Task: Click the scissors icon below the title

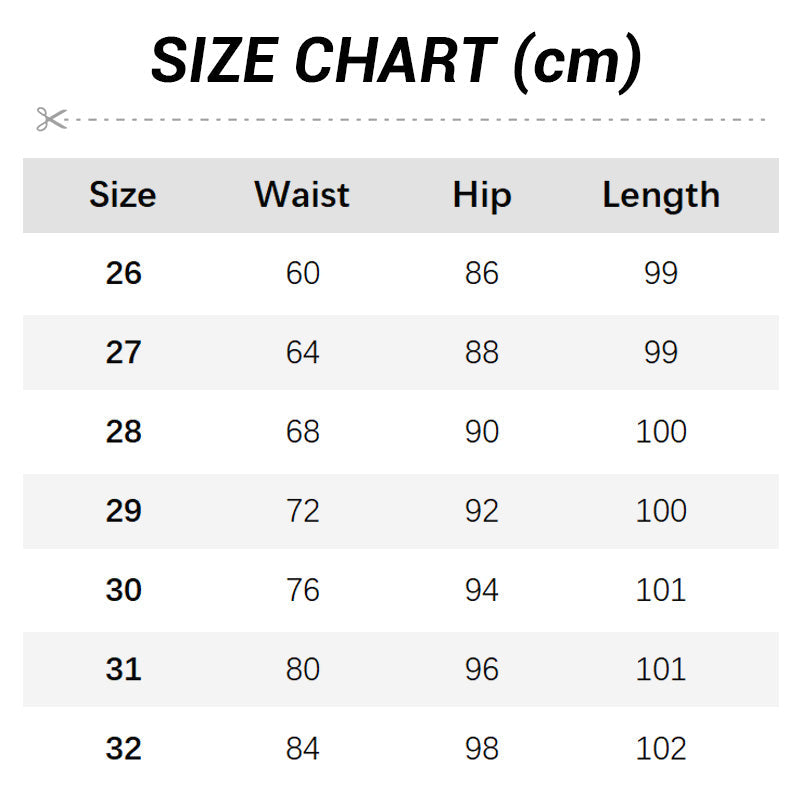Action: tap(51, 119)
